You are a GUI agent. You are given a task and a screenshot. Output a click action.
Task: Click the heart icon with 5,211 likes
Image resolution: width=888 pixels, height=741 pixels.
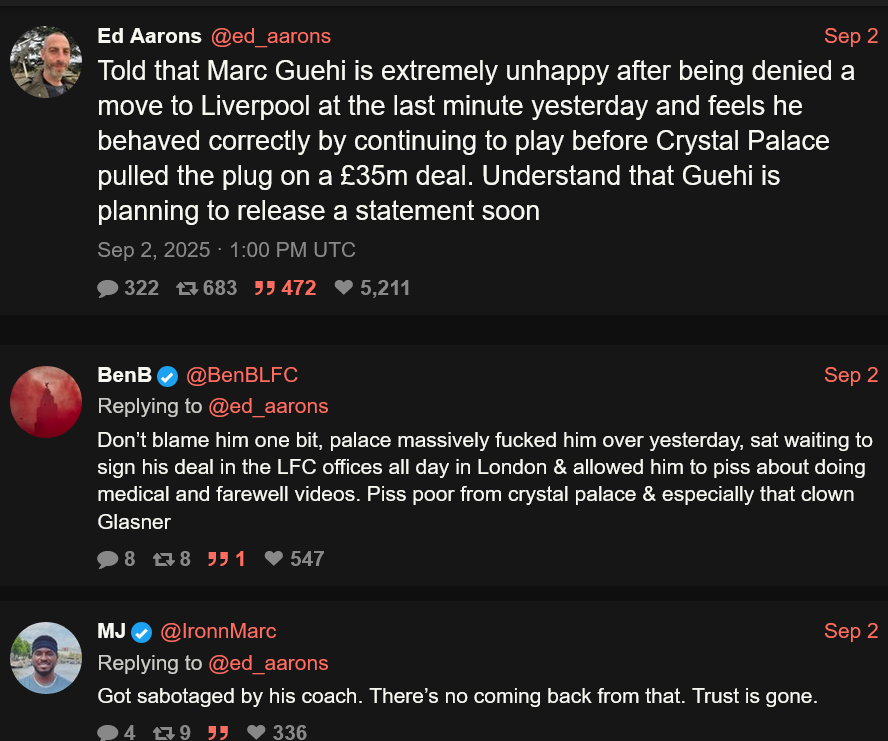[344, 287]
